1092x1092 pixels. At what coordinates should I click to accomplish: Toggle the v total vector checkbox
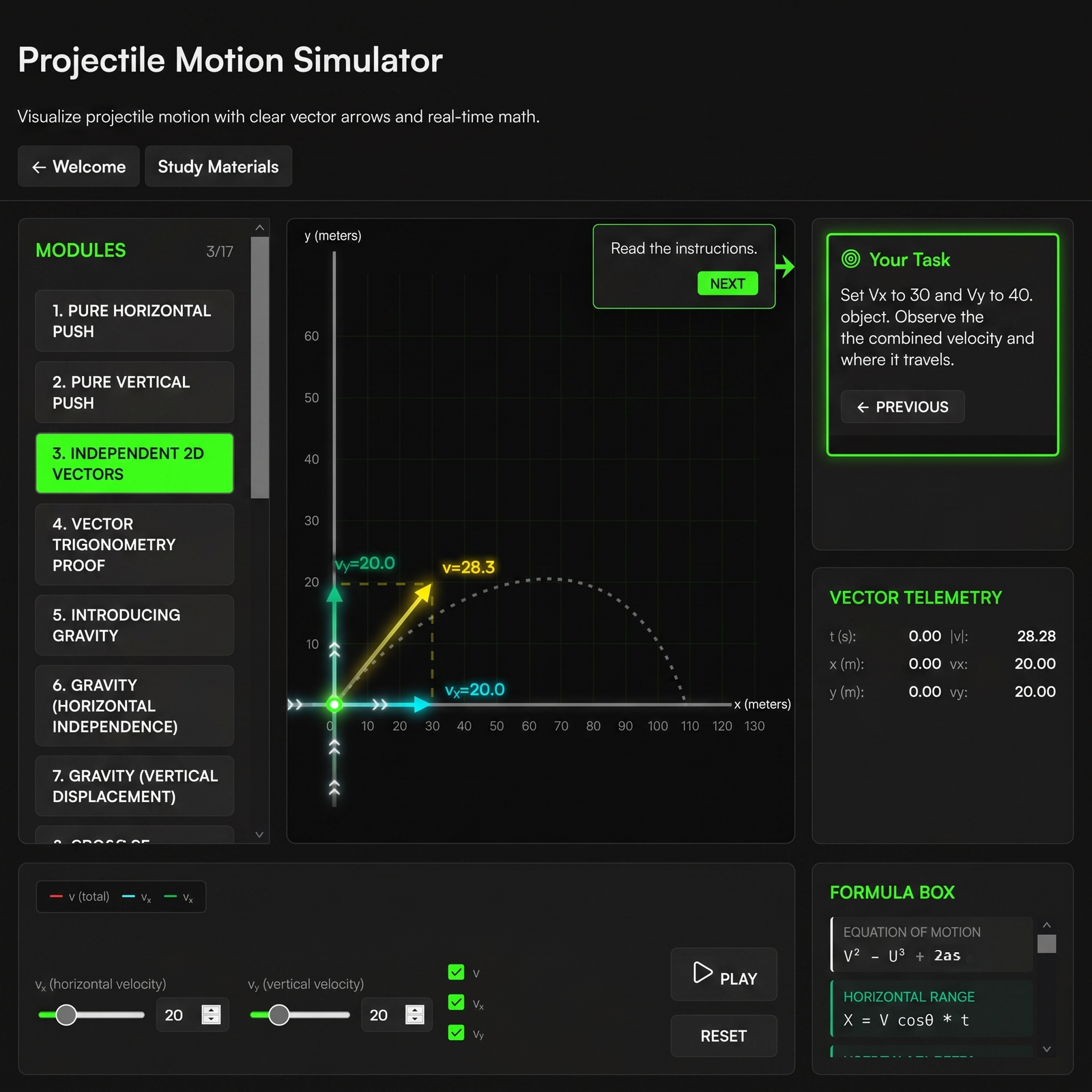(456, 972)
